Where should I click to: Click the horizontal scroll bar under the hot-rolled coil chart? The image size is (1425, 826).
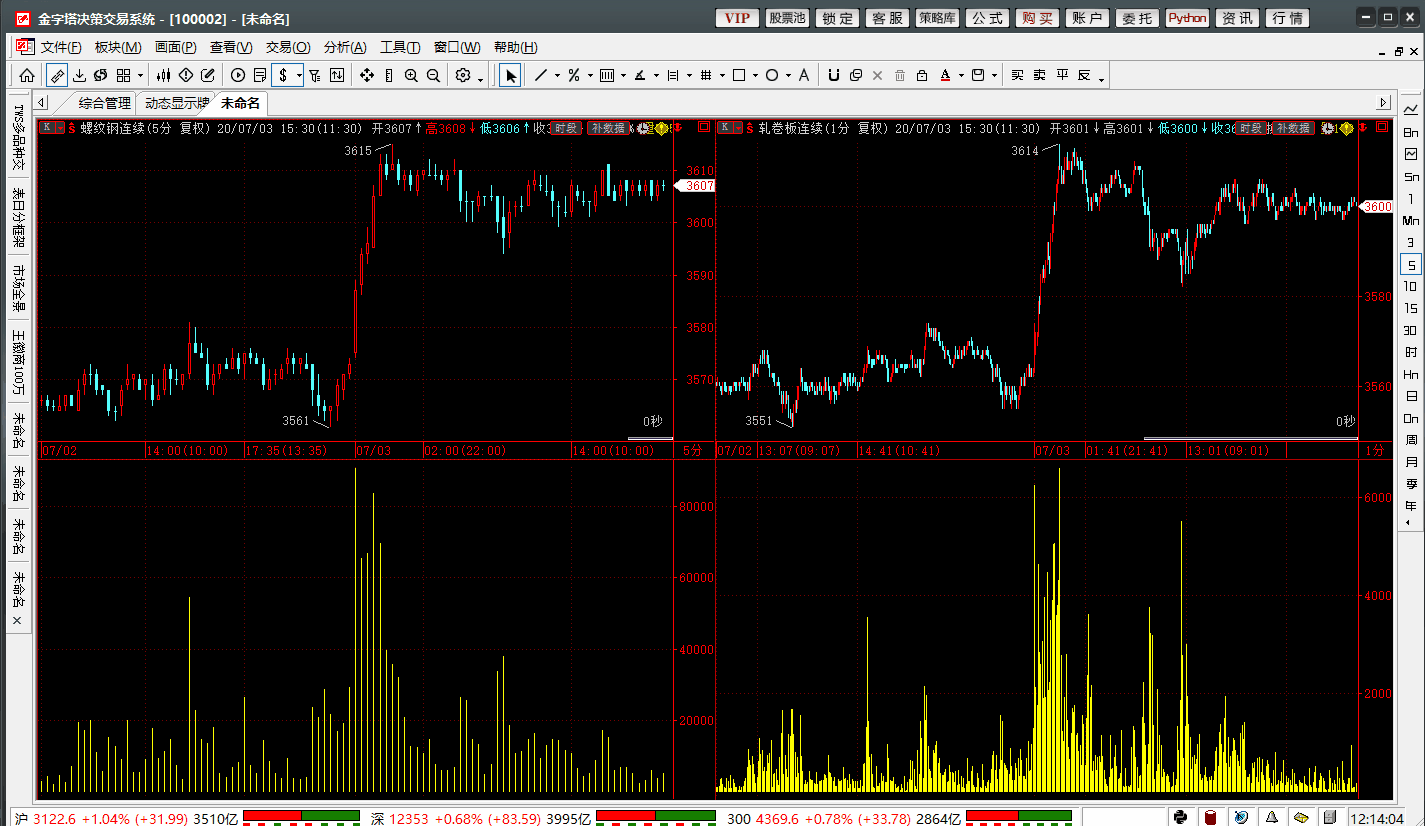pyautogui.click(x=1250, y=438)
